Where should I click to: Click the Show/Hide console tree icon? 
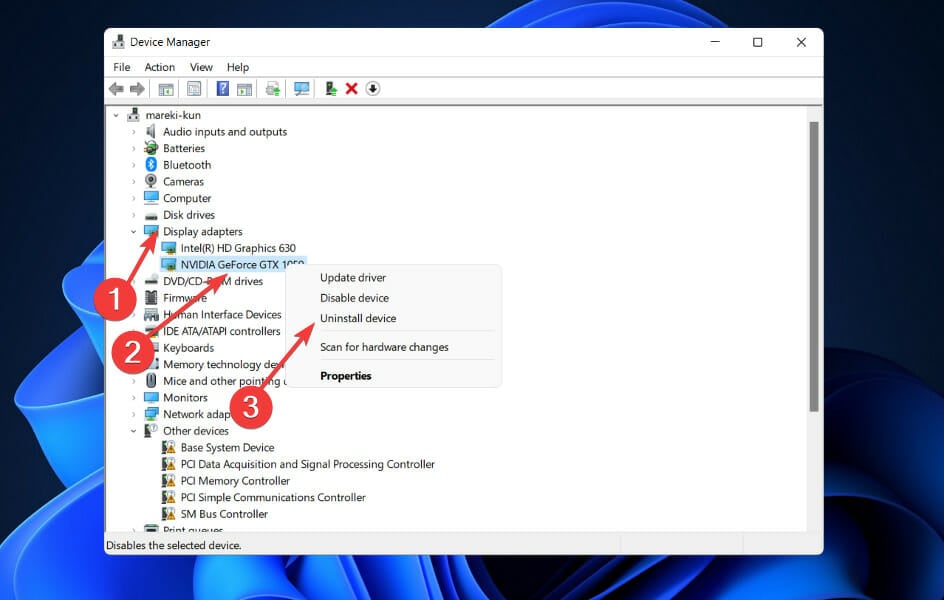tap(165, 88)
